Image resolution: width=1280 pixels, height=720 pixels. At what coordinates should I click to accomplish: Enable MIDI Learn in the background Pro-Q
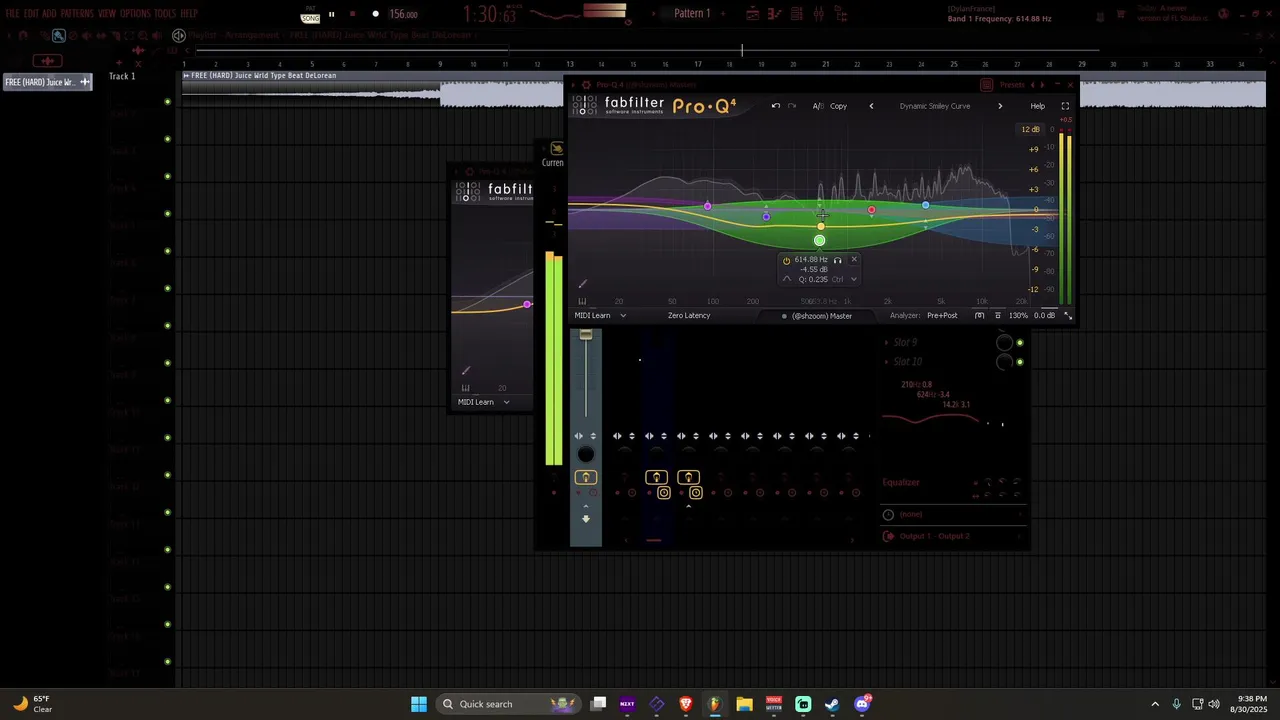476,402
